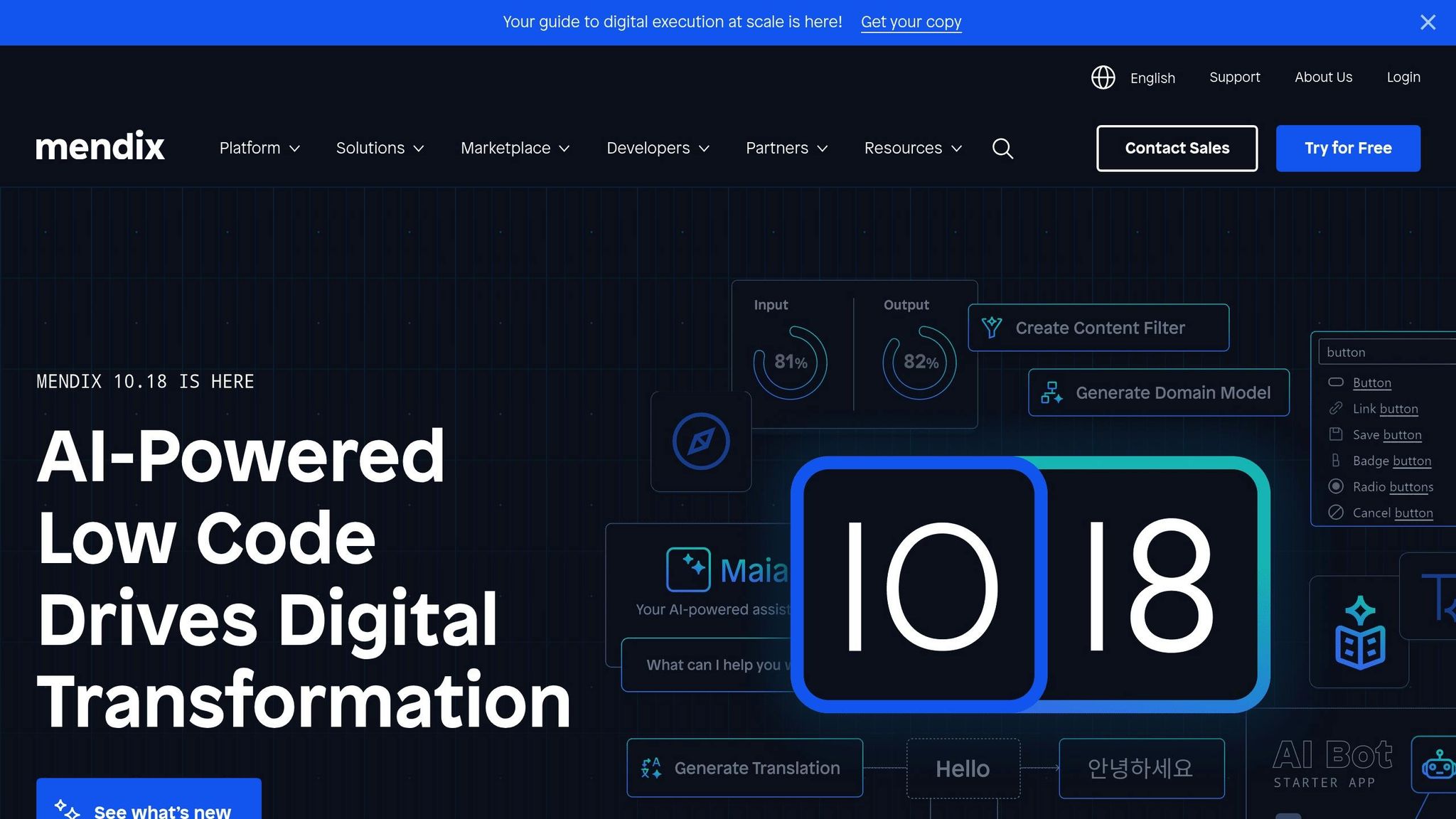Click the compass icon tile
The image size is (1456, 819).
point(701,441)
